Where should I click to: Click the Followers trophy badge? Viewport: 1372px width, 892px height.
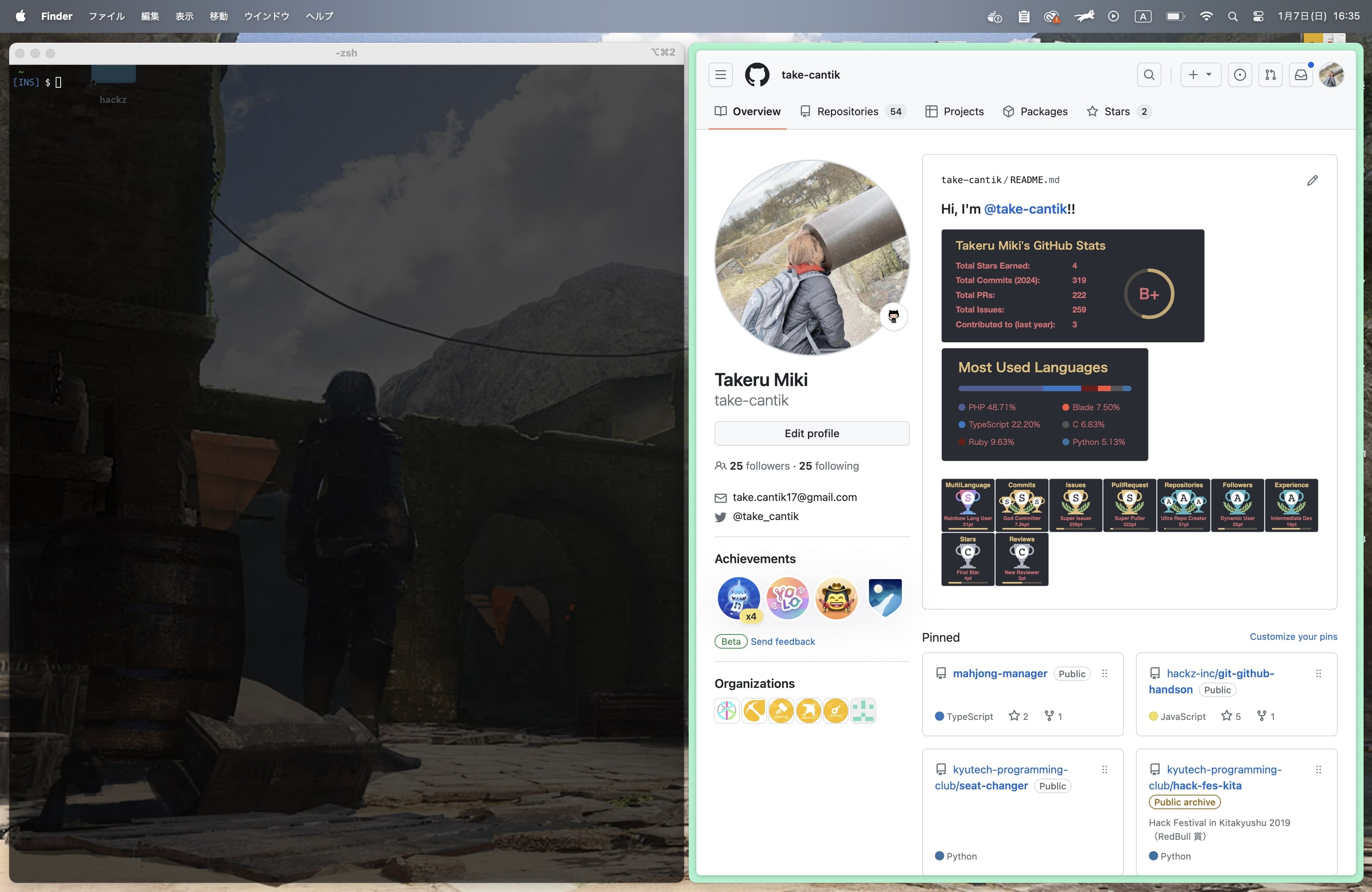1237,505
